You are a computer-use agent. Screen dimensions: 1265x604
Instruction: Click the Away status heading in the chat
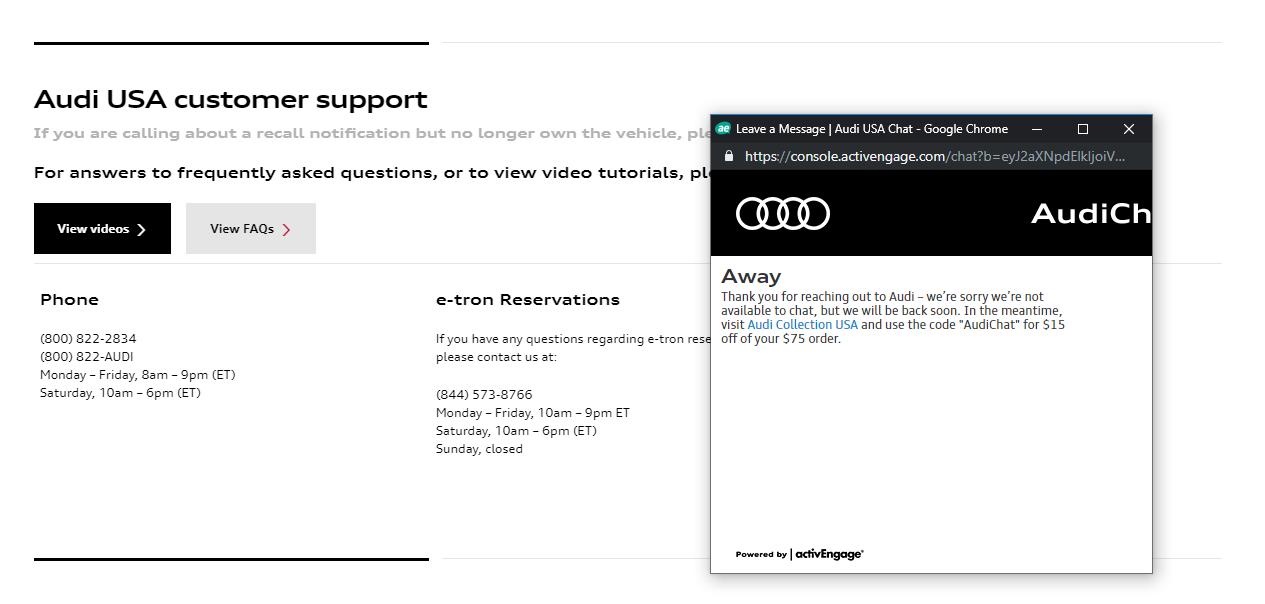tap(751, 275)
